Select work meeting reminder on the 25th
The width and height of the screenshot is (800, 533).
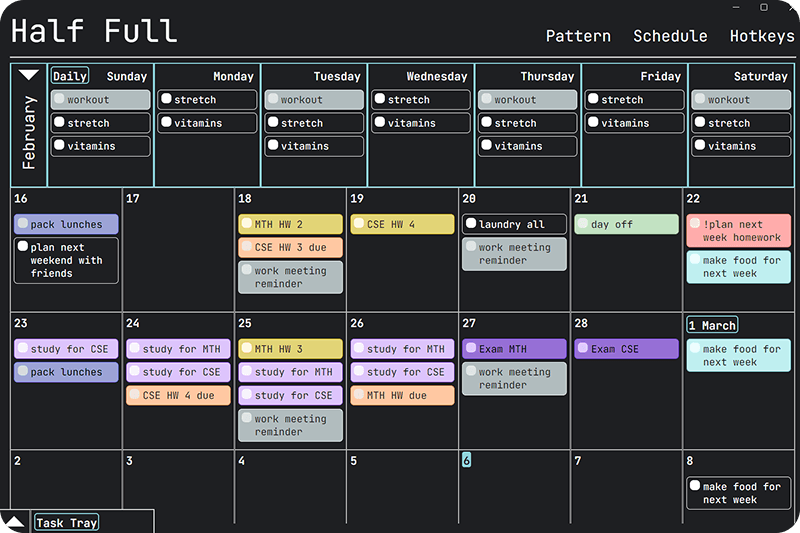tap(290, 425)
